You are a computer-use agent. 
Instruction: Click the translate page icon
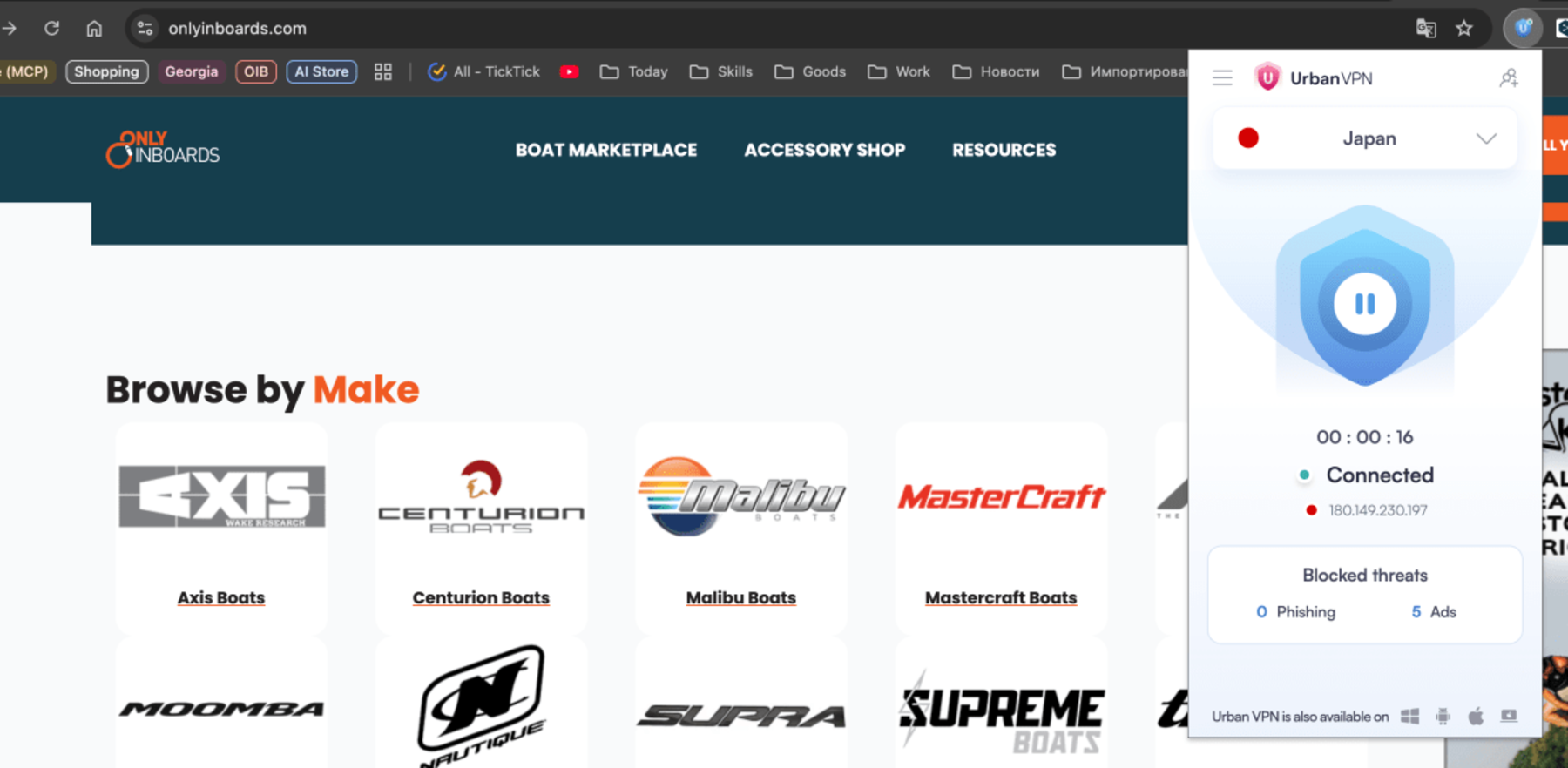(x=1426, y=29)
